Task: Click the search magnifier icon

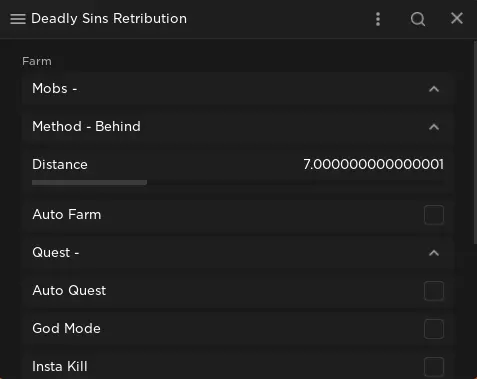Action: pyautogui.click(x=418, y=19)
